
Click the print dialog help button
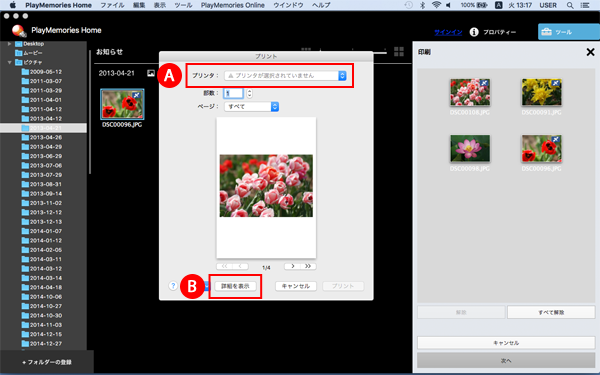[173, 286]
